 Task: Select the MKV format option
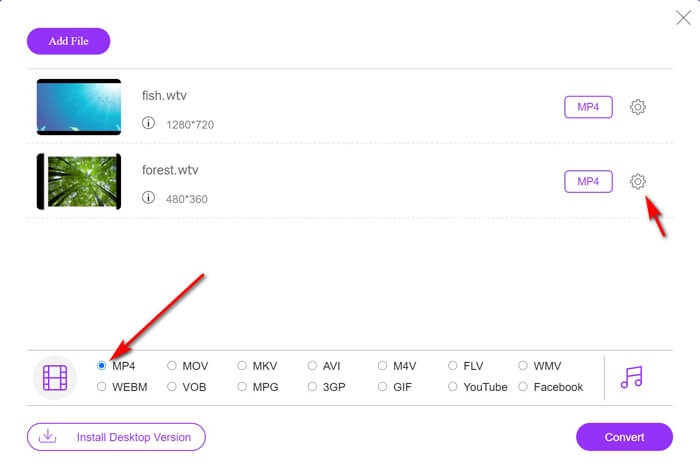point(242,366)
